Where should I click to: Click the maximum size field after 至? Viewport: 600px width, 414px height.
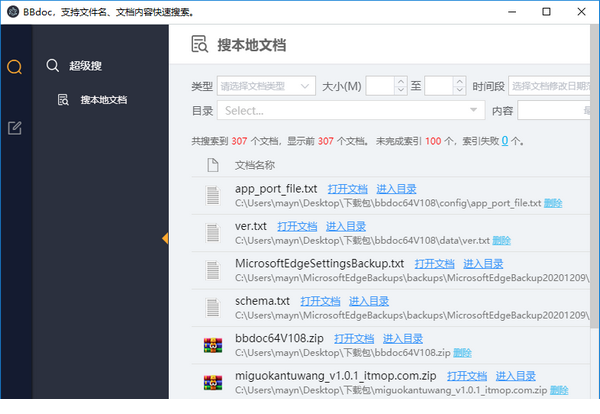[x=439, y=86]
